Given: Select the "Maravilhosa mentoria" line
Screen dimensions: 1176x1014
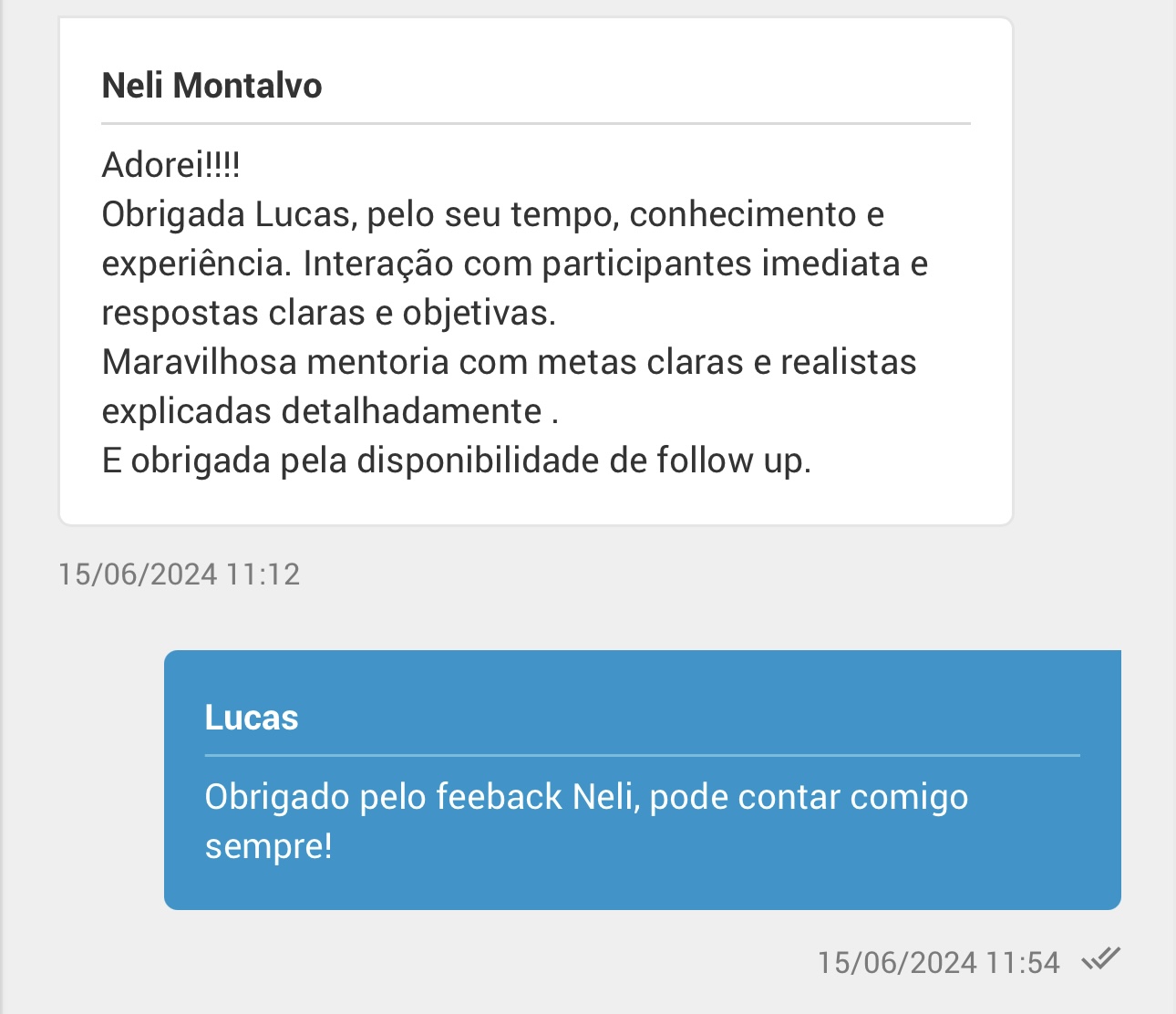Looking at the screenshot, I should pos(509,362).
